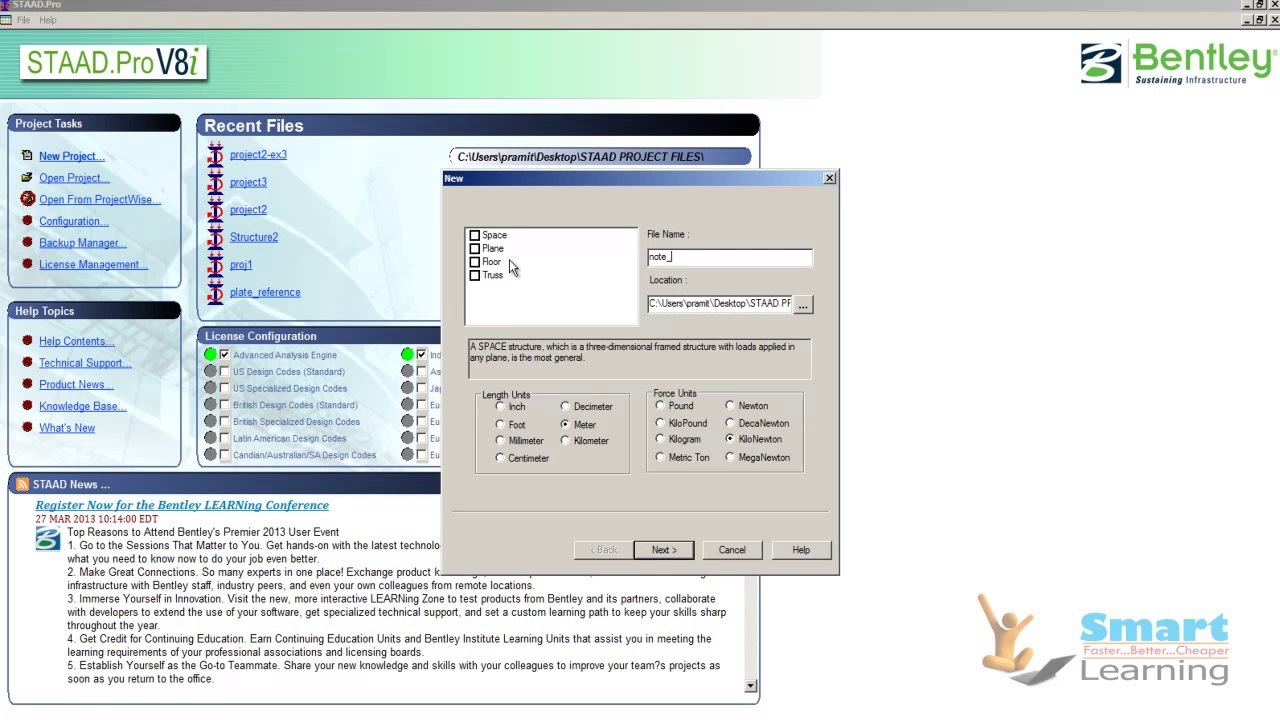Select Decimeter length unit
Screen dimensions: 1280x720
coord(565,406)
